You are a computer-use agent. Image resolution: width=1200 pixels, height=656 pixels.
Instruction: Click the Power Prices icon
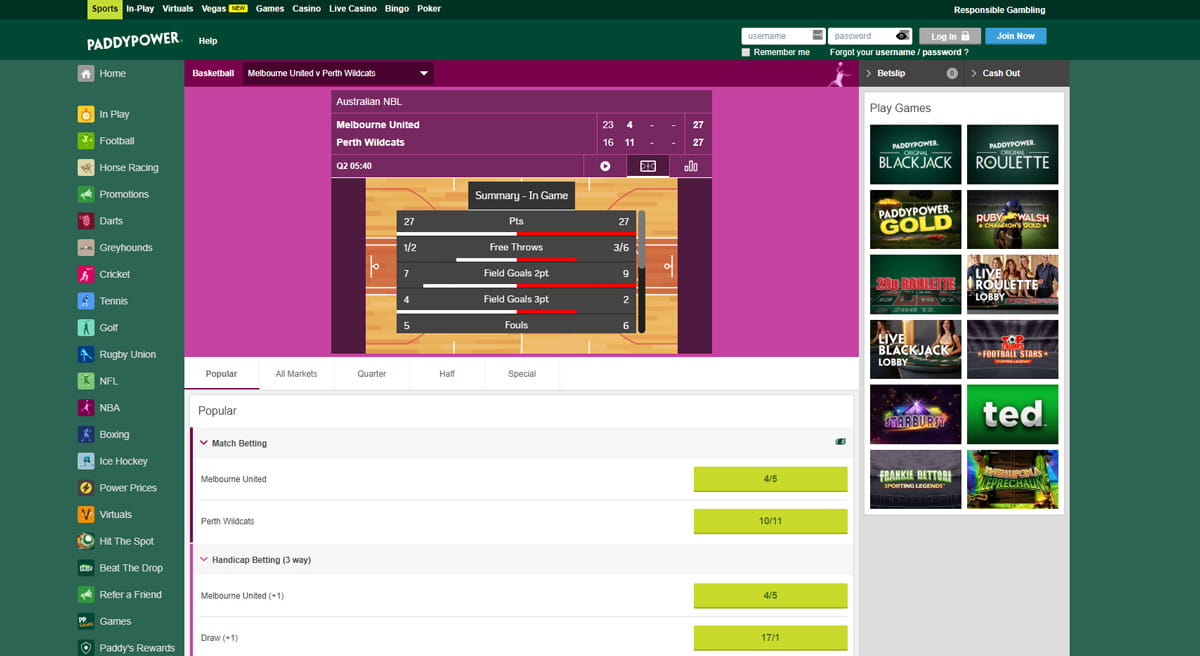pos(86,488)
